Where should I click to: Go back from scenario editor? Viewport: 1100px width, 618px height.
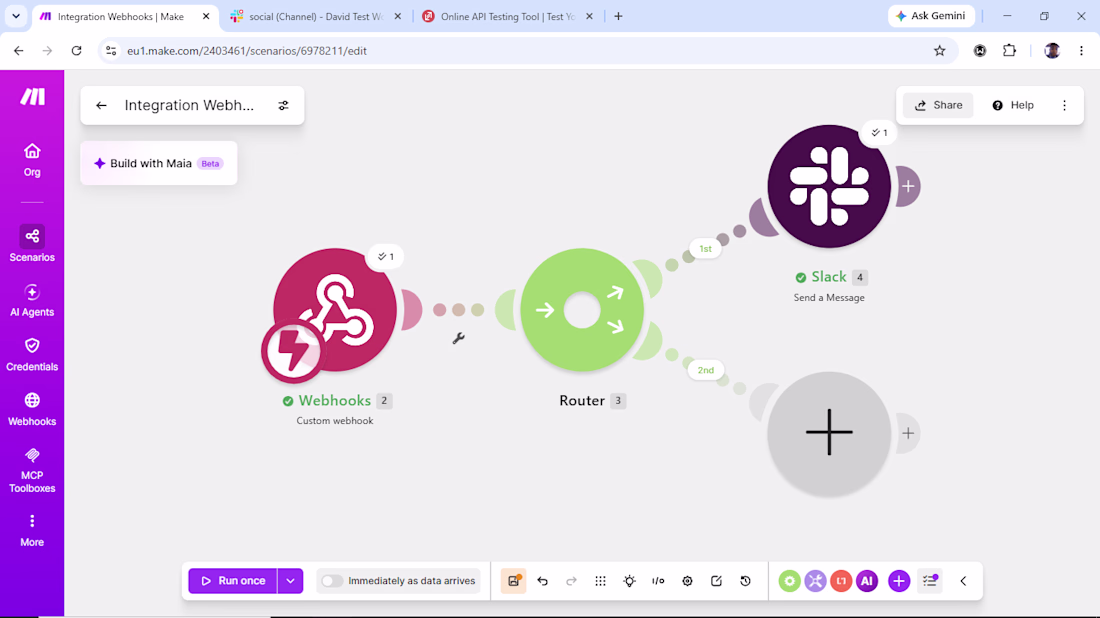point(101,105)
